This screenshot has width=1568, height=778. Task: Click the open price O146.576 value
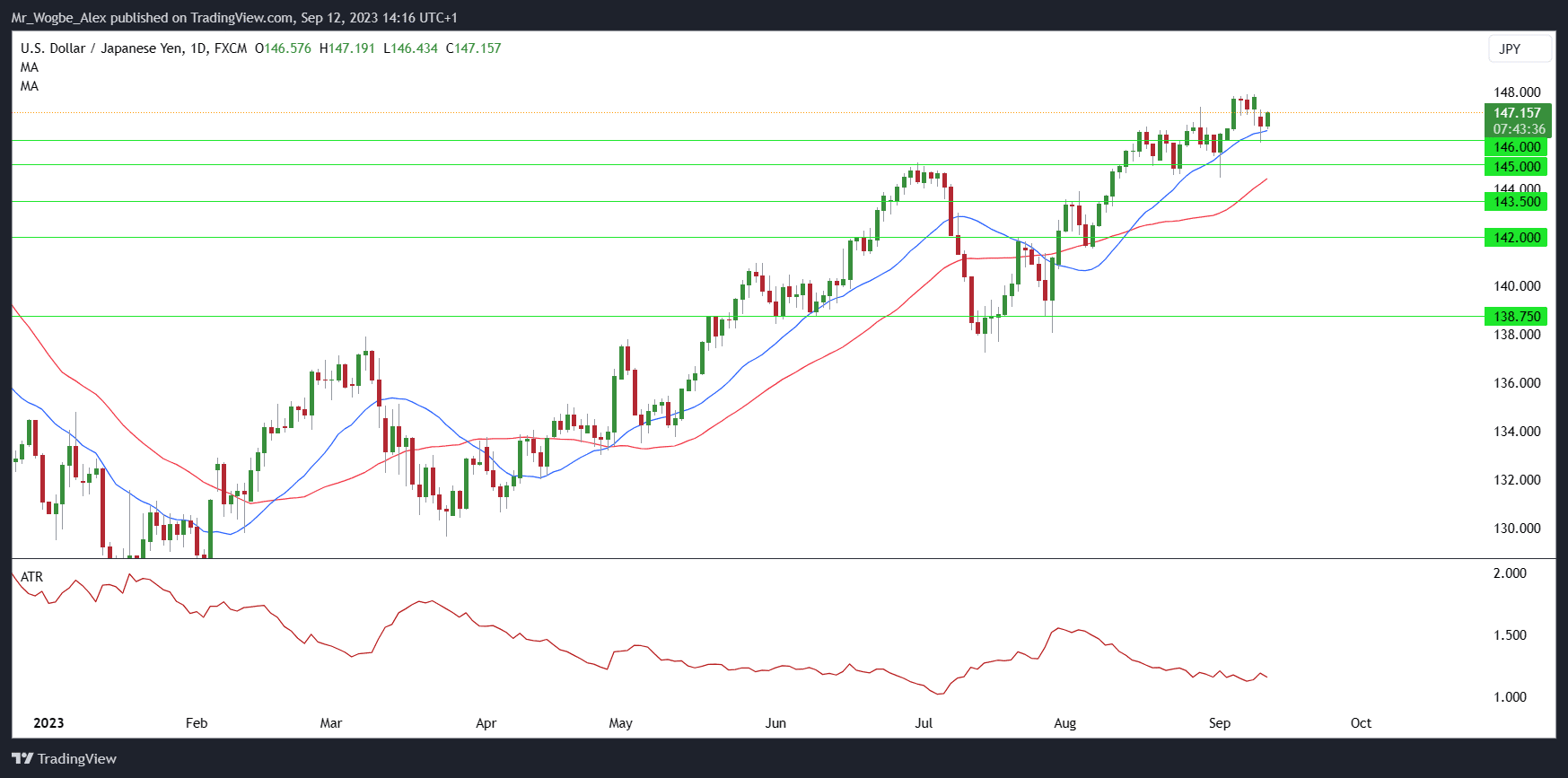[284, 48]
